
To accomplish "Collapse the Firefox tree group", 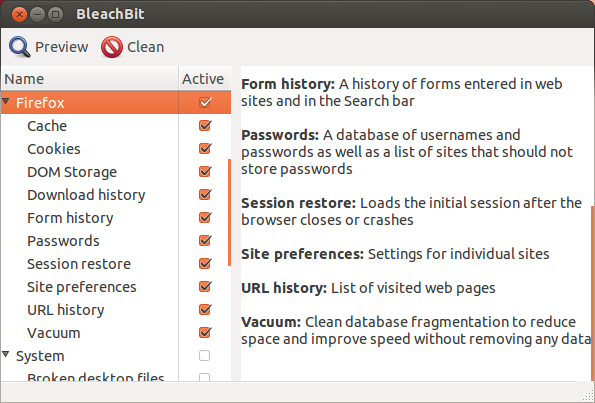I will point(5,101).
